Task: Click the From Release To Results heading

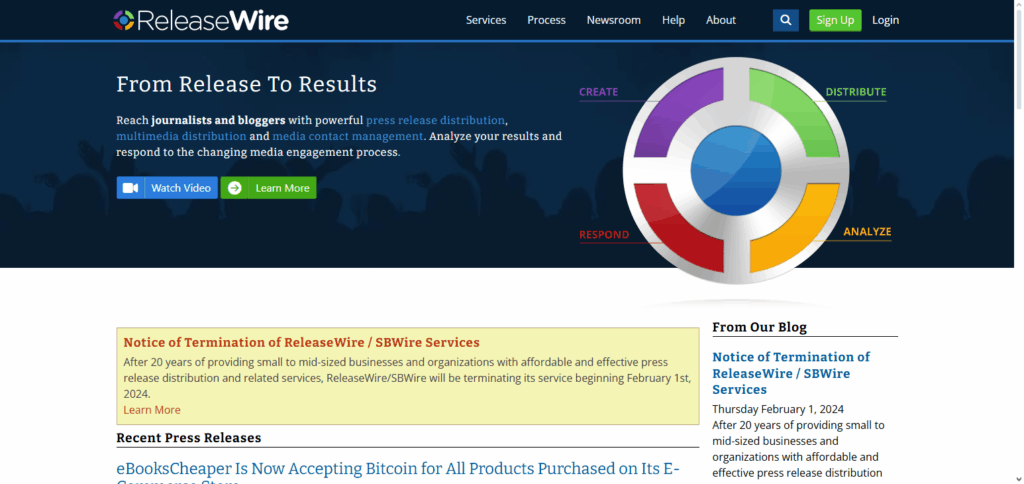Action: (246, 84)
